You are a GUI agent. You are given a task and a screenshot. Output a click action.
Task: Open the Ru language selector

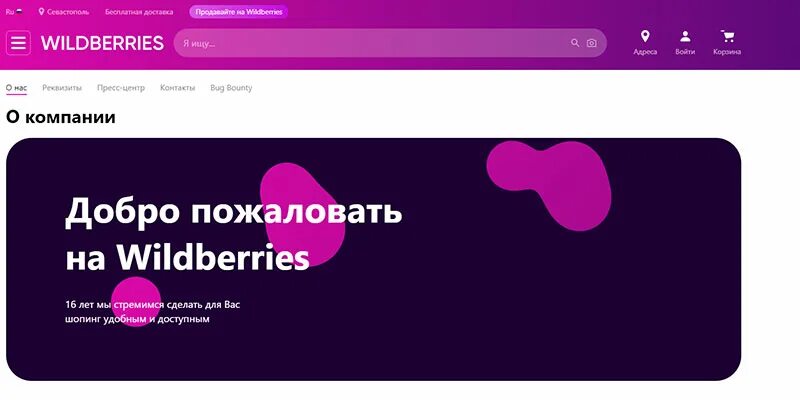(14, 11)
